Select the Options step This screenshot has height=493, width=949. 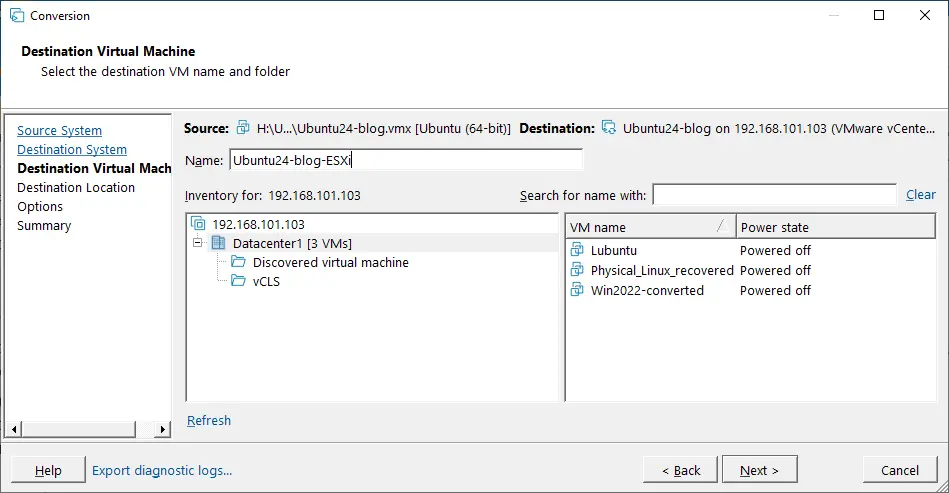(x=40, y=206)
